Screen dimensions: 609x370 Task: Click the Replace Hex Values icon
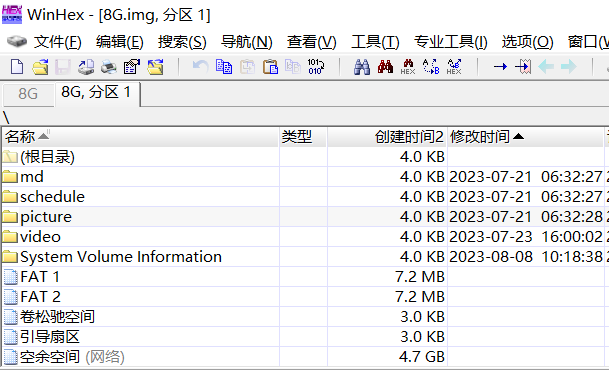click(454, 67)
